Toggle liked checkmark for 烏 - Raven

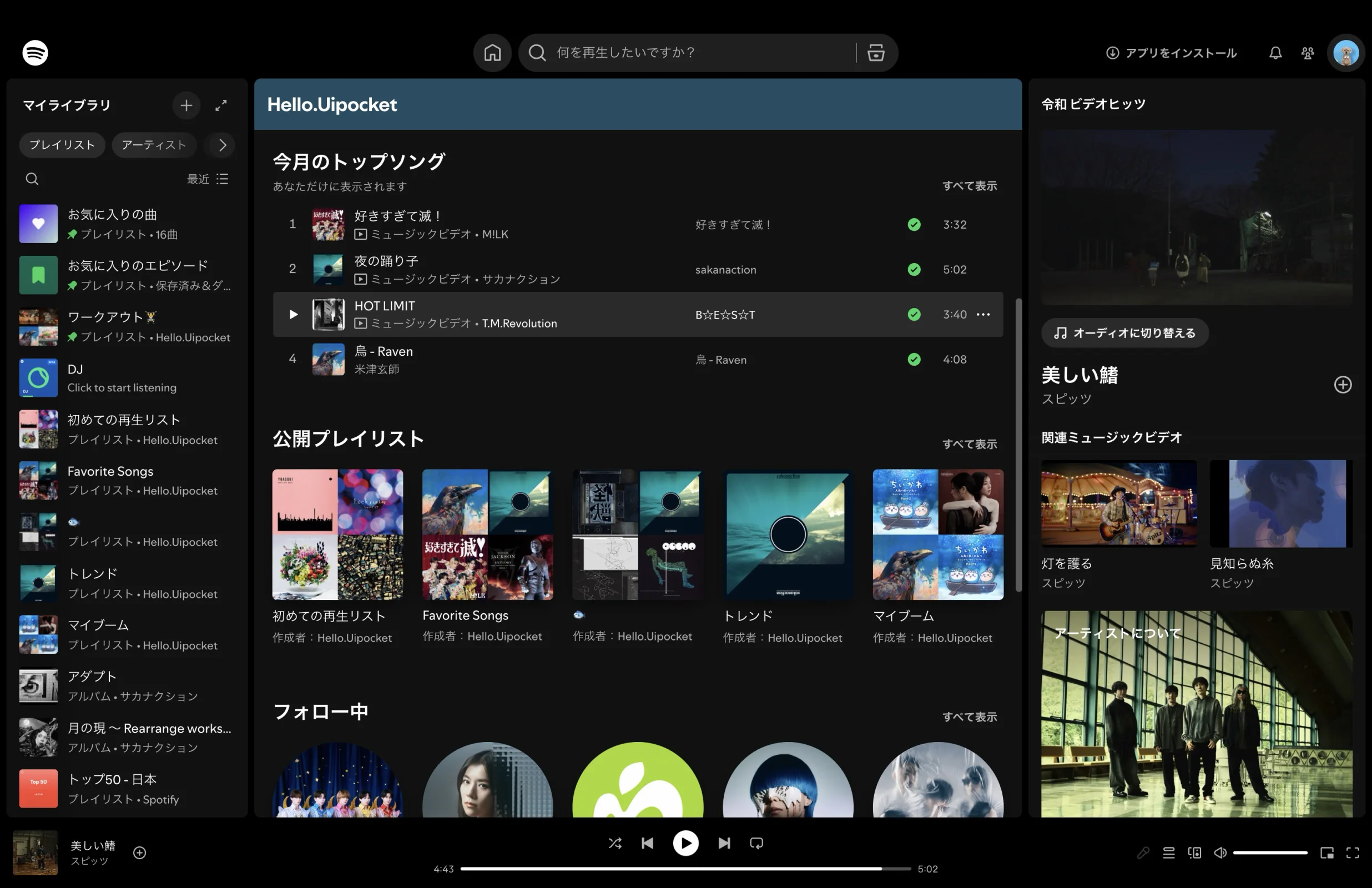[x=914, y=360]
